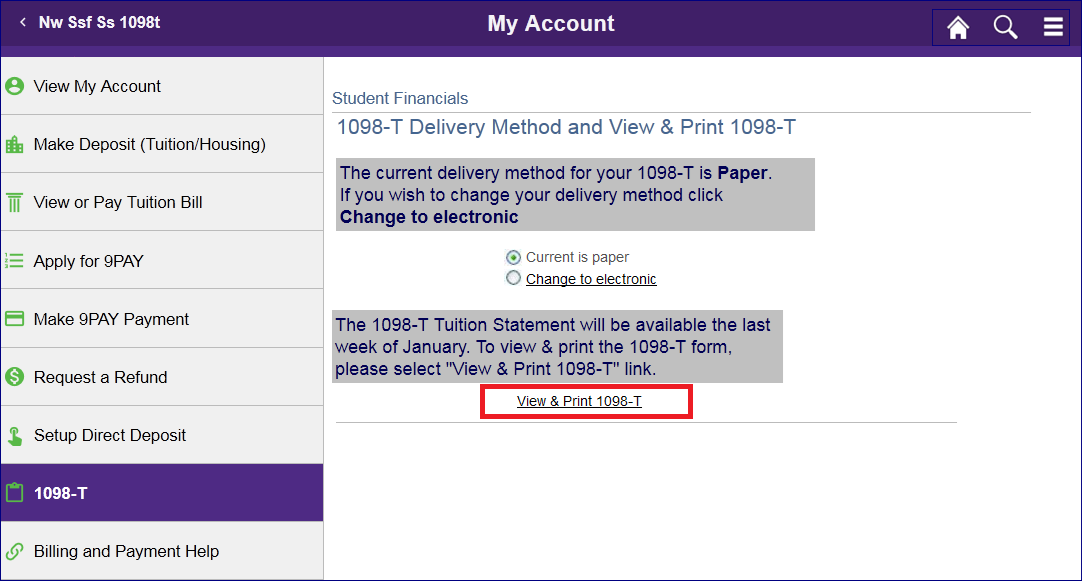1082x581 pixels.
Task: Open View or Pay Tuition Bill
Action: click(162, 202)
